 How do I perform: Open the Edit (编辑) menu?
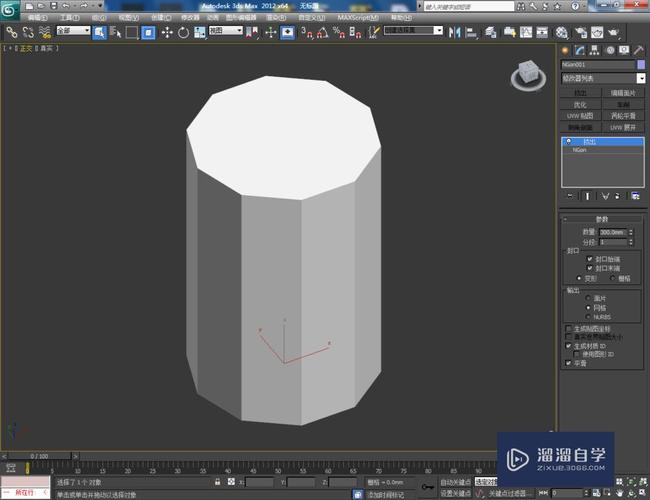(38, 17)
